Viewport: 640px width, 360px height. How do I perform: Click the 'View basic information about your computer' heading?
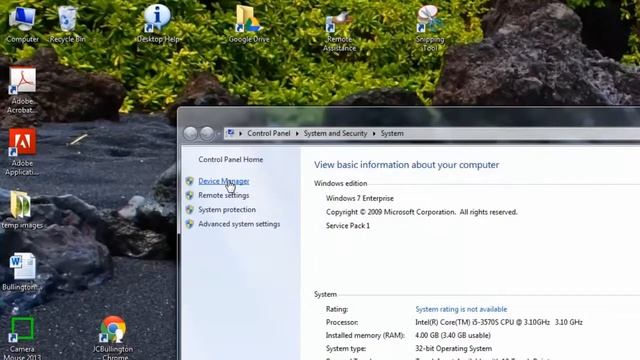(x=407, y=165)
